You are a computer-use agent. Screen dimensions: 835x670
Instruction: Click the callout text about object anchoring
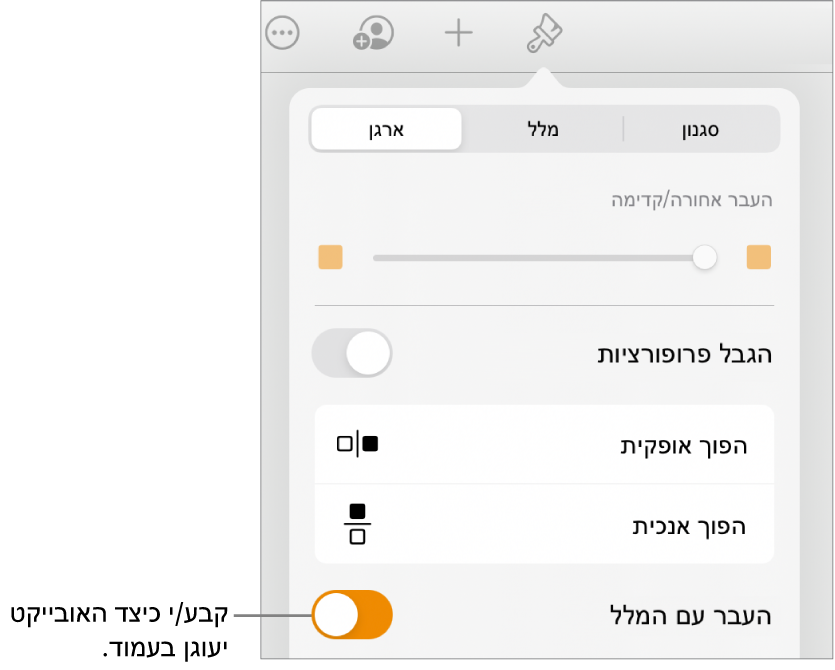tap(120, 630)
